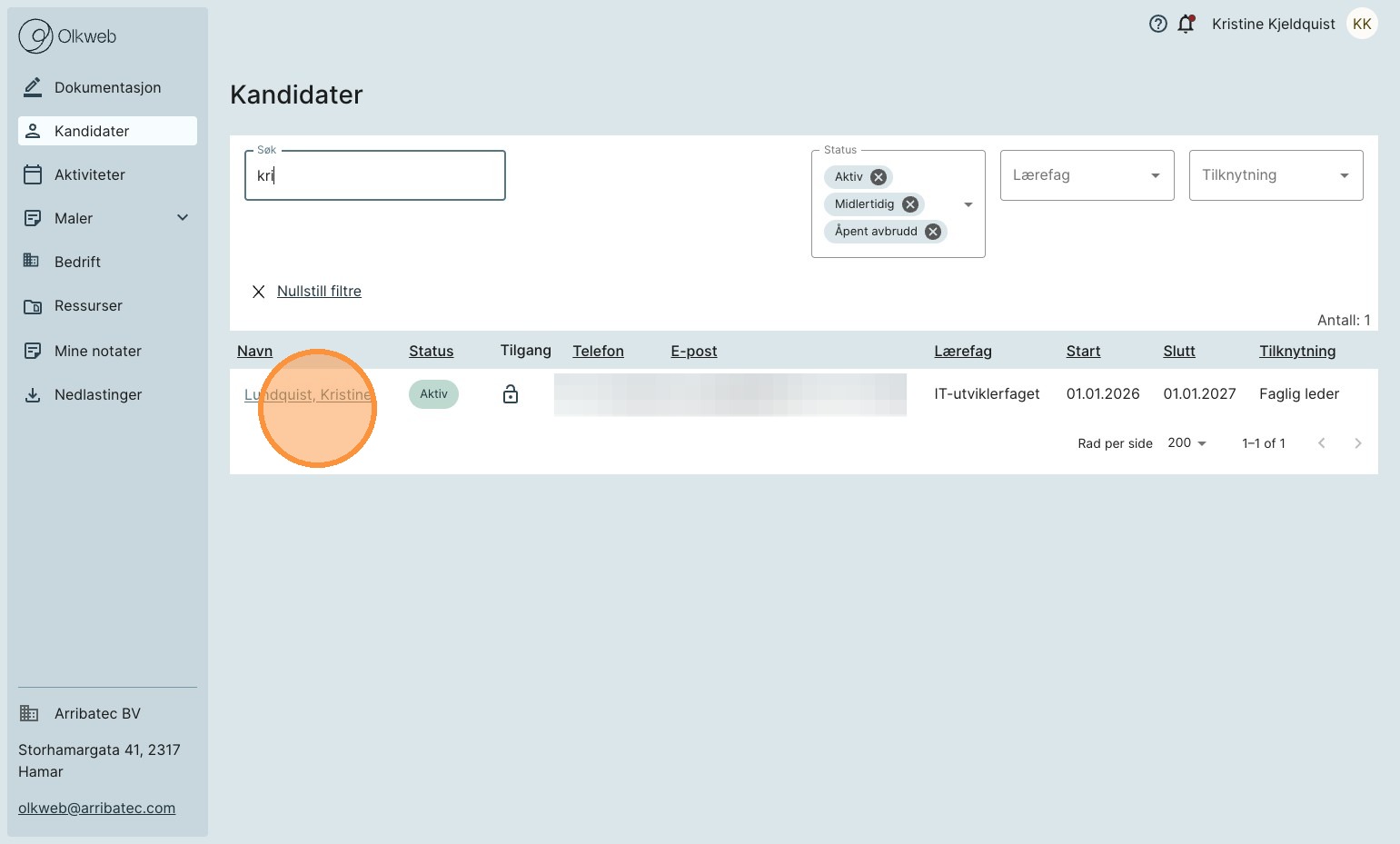Viewport: 1400px width, 844px height.
Task: Go to Dokumentasjon in the sidebar
Action: [x=107, y=88]
